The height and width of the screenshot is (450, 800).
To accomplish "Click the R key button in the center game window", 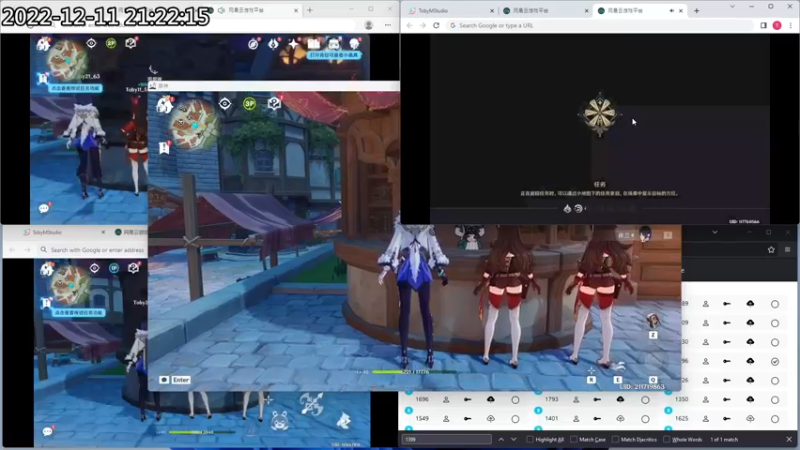I will (x=591, y=380).
